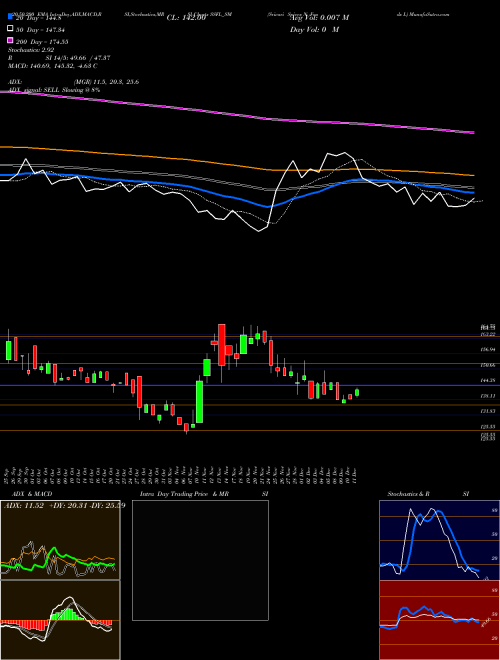The width and height of the screenshot is (500, 660).
Task: Click the tall red candle at the chart peak
Action: tap(221, 345)
